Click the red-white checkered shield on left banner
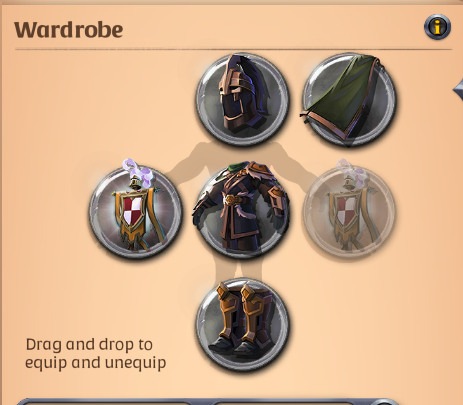 point(133,212)
